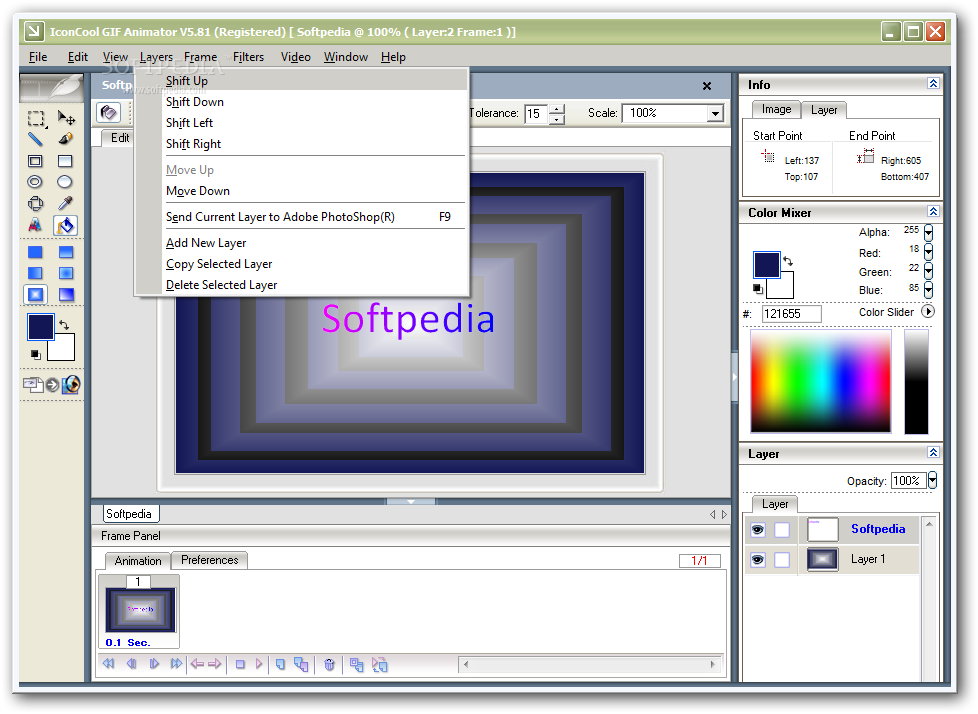Image resolution: width=978 pixels, height=714 pixels.
Task: Jump to first frame with double-left arrows
Action: pos(109,663)
